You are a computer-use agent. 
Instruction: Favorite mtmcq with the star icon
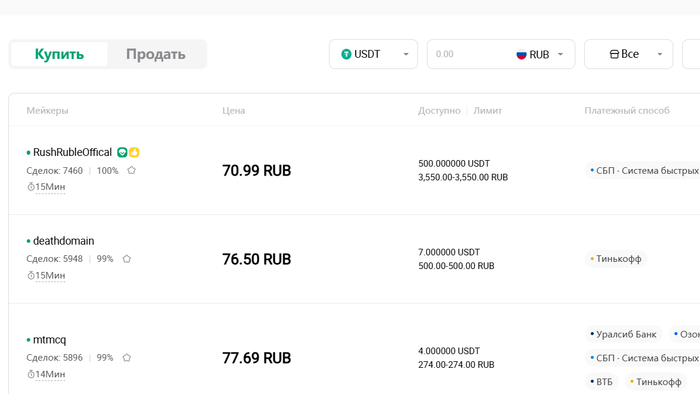127,357
